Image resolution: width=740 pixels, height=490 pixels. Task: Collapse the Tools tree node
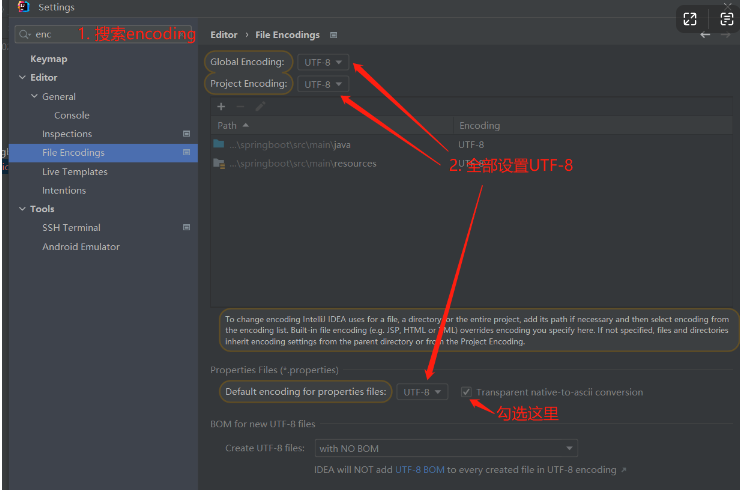22,209
